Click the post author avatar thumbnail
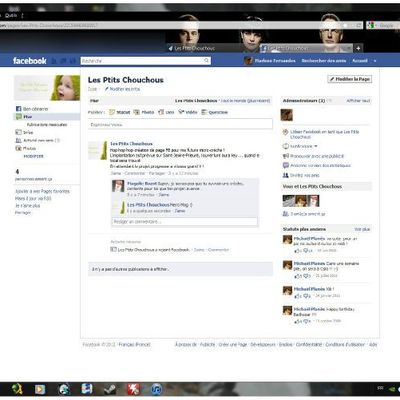The width and height of the screenshot is (400, 400). coord(97,150)
